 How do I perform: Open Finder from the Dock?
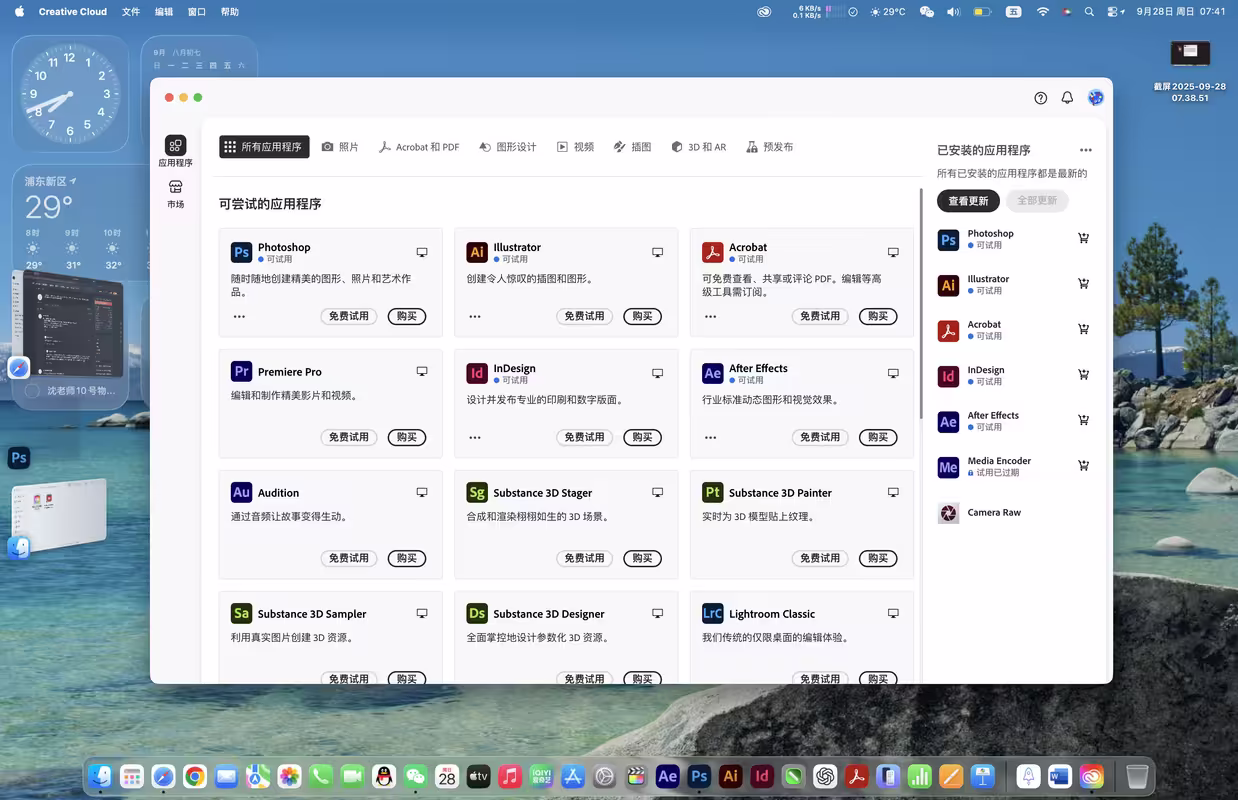[100, 776]
